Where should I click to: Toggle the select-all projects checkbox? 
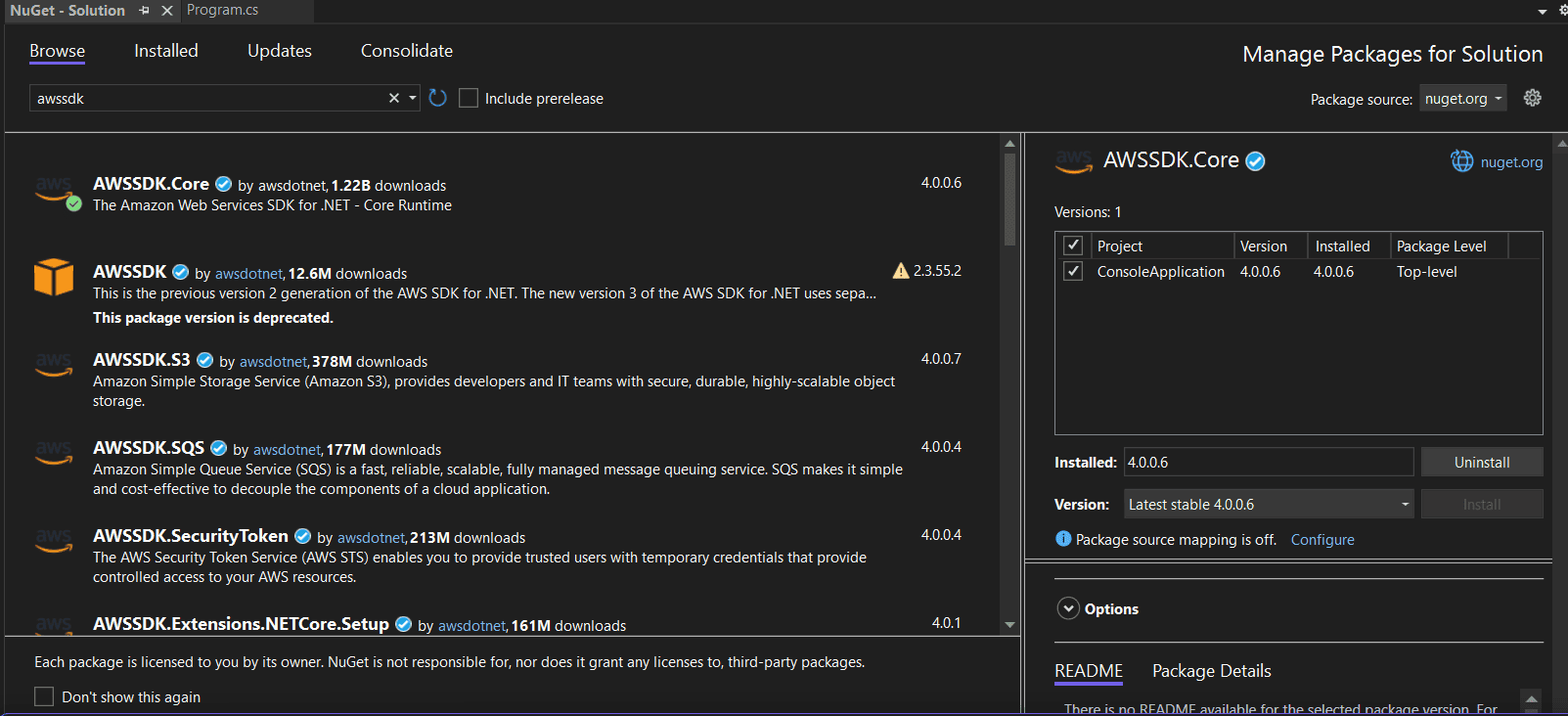click(x=1073, y=246)
